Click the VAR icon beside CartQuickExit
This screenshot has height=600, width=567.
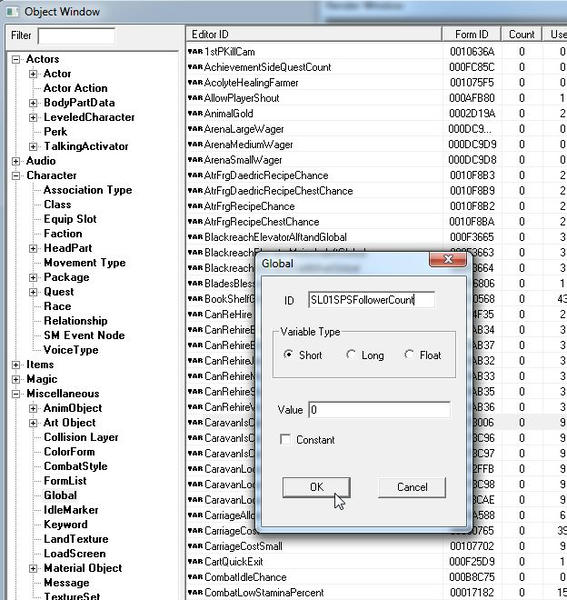195,561
